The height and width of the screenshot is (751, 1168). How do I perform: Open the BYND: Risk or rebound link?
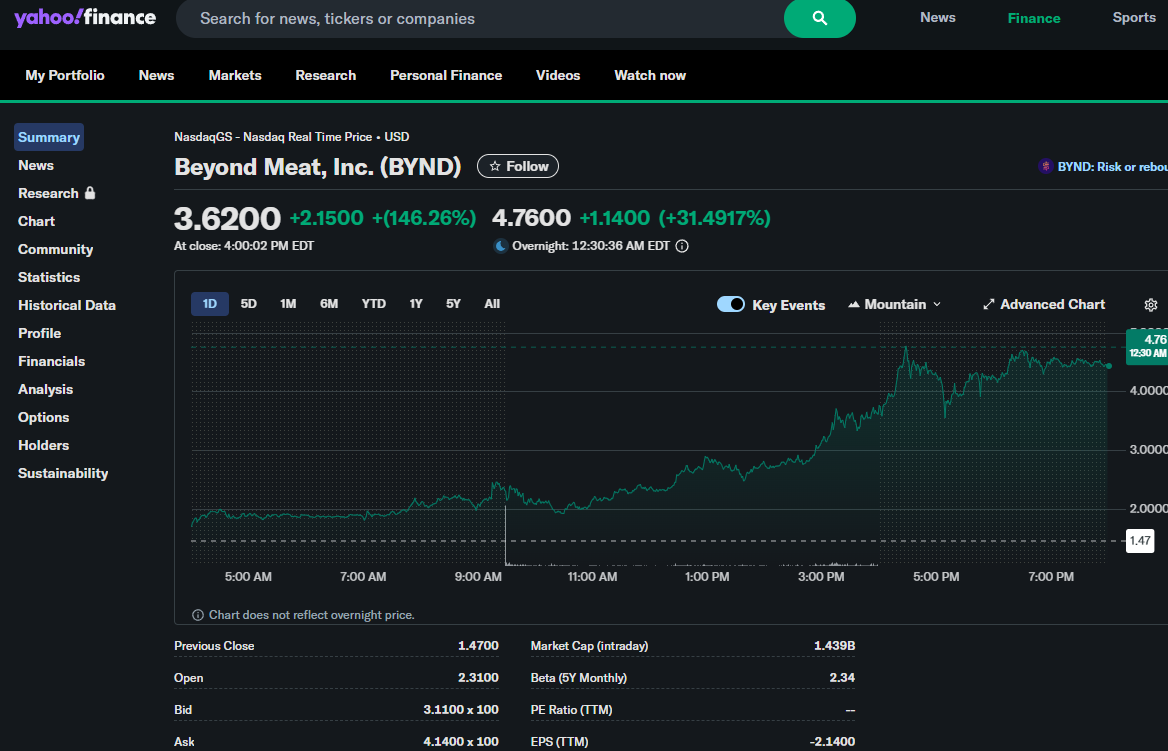click(1112, 167)
